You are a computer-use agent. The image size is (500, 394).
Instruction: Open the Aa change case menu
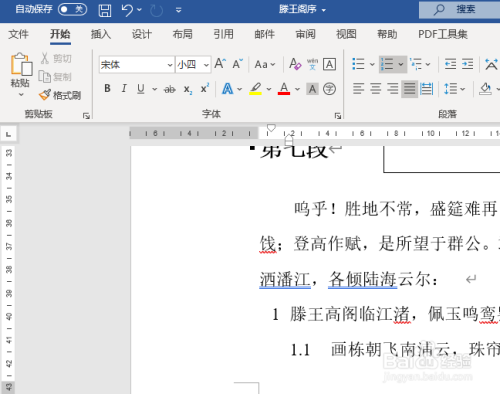click(265, 64)
